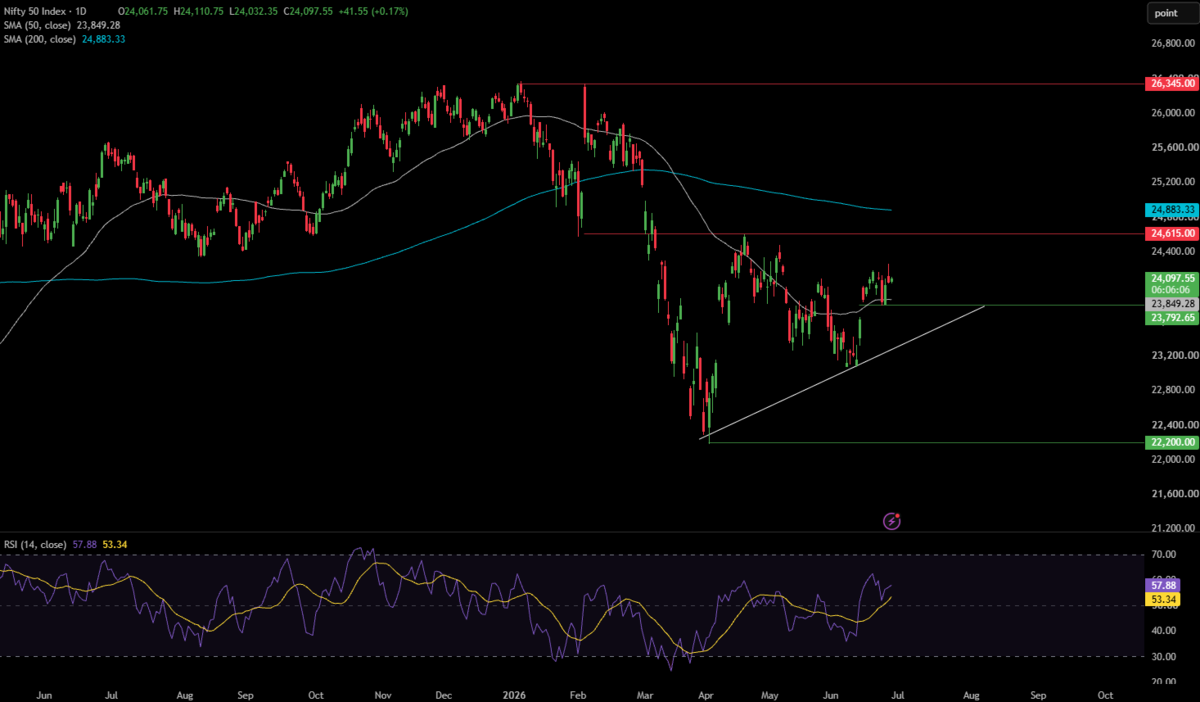Click the red 24,615.00 resistance price label
Viewport: 1200px width, 702px height.
[x=1171, y=233]
